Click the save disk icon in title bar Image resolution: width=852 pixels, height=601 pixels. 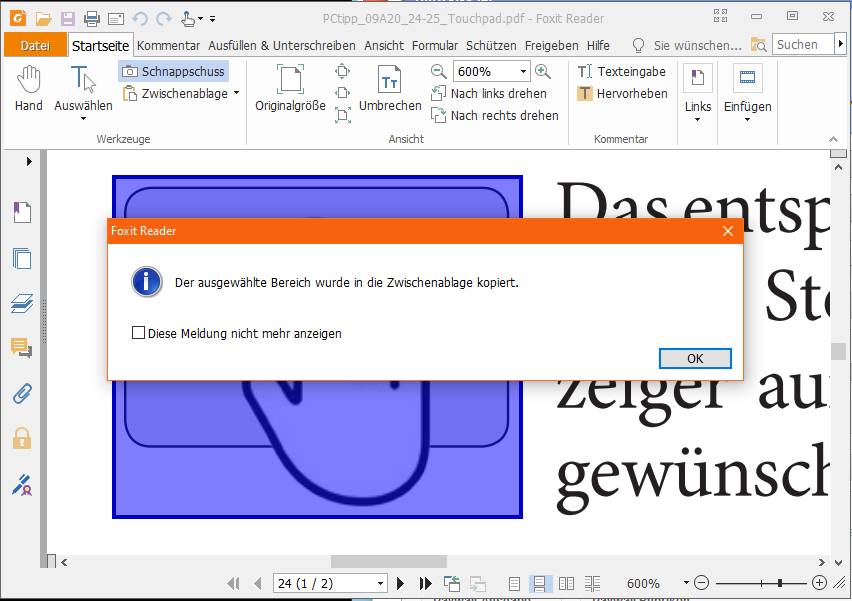68,19
